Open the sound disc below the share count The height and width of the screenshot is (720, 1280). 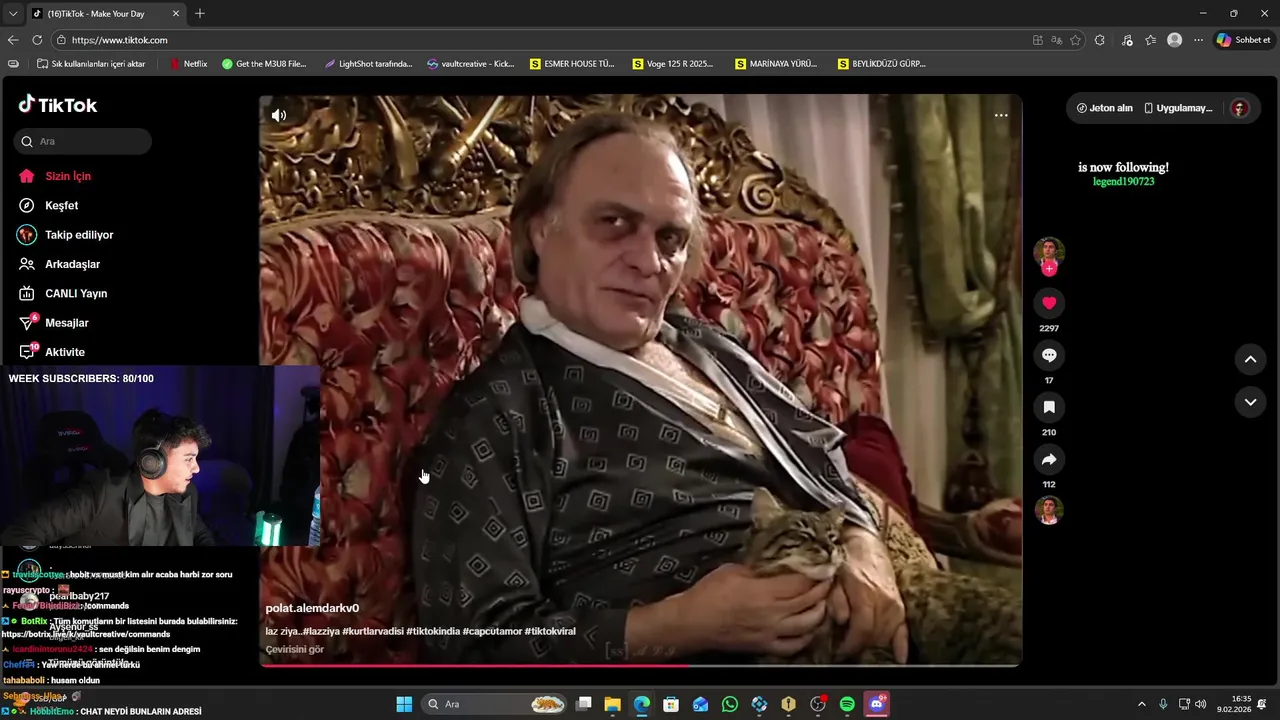(x=1049, y=510)
